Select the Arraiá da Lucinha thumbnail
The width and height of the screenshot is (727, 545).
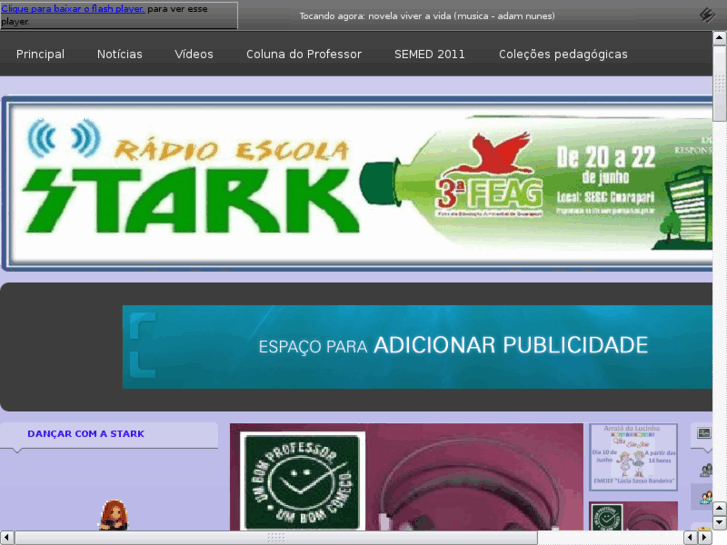(x=633, y=457)
